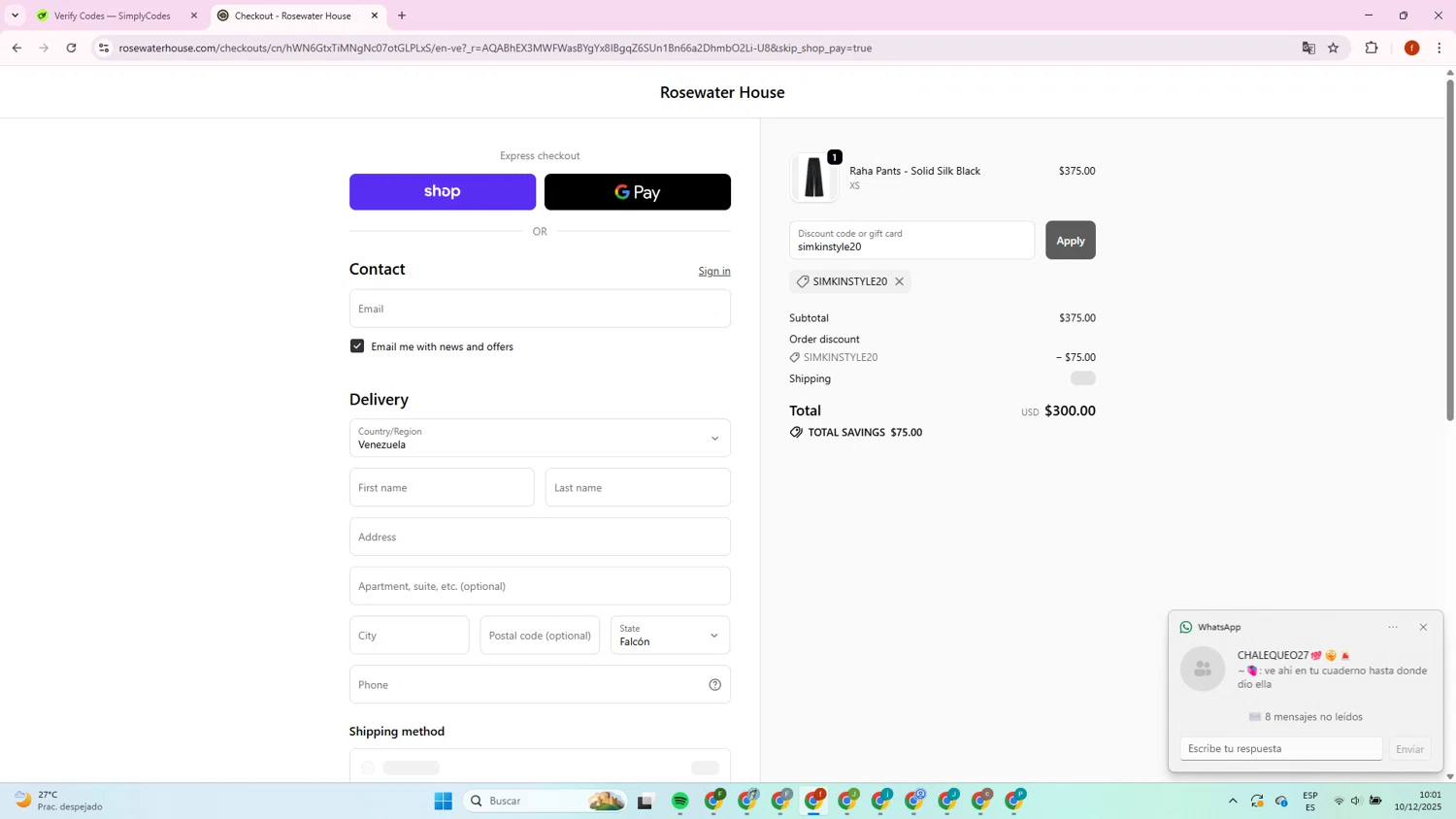Click the First name field
This screenshot has height=819, width=1456.
click(x=442, y=487)
